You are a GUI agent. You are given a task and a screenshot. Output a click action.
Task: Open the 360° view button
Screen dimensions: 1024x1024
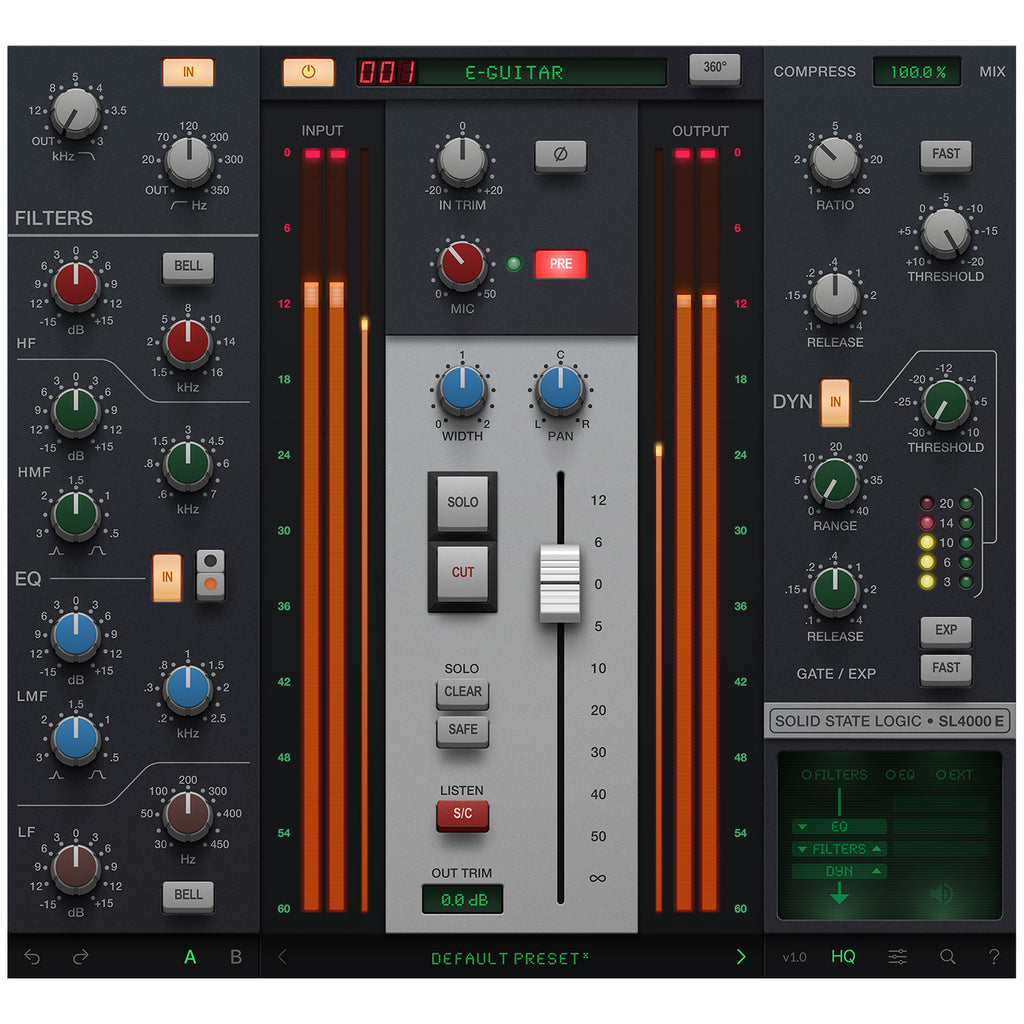[714, 68]
